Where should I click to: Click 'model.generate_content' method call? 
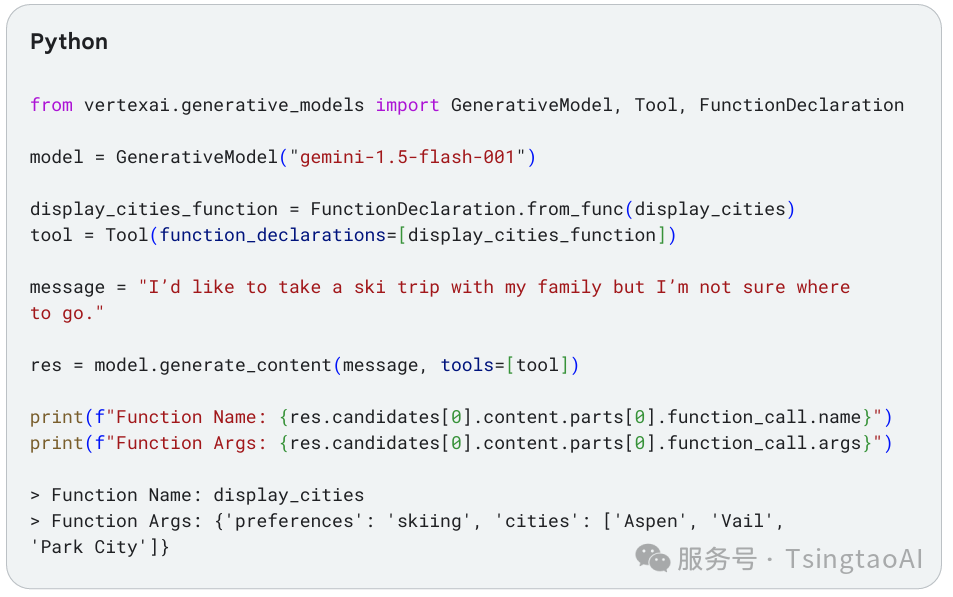point(213,365)
